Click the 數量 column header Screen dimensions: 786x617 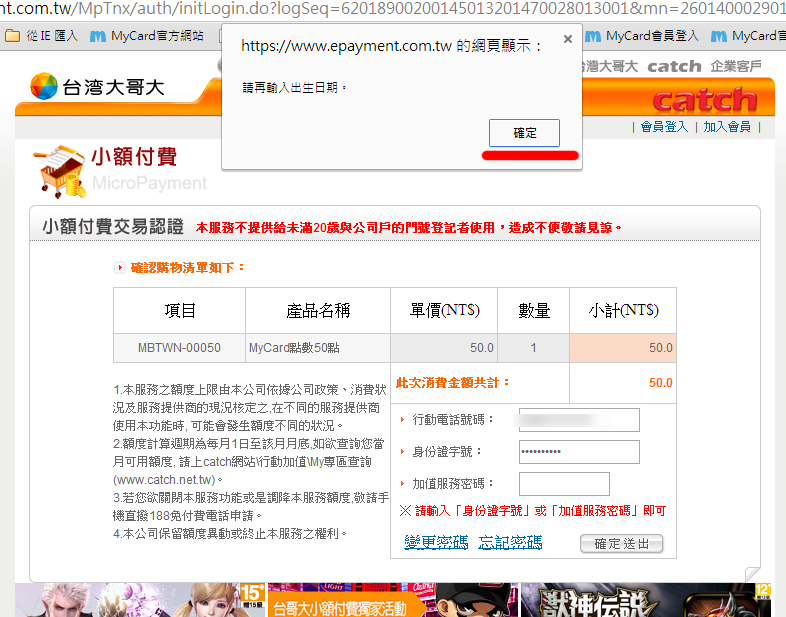[x=534, y=311]
